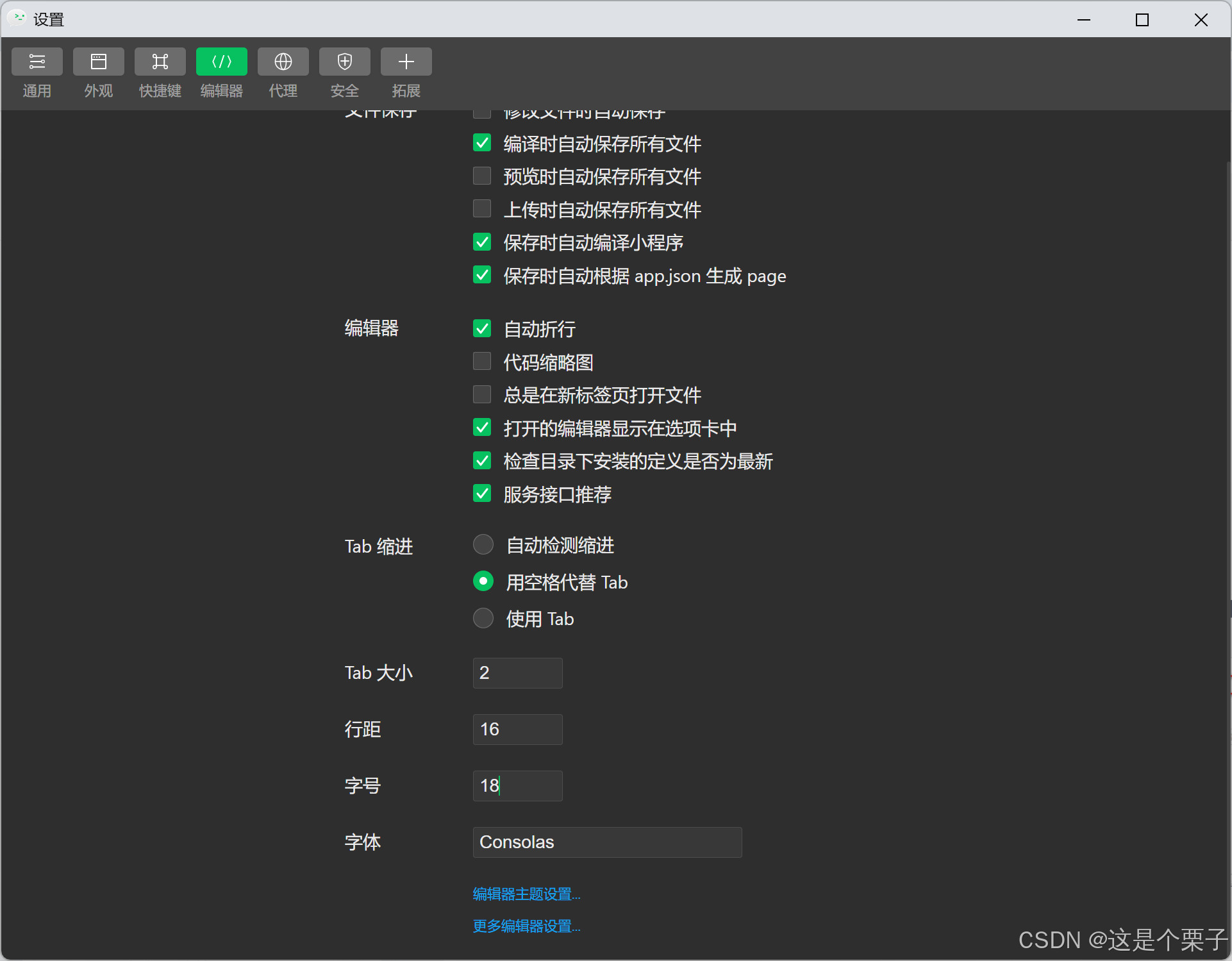Click the 字体 Consolas font field

pos(606,842)
